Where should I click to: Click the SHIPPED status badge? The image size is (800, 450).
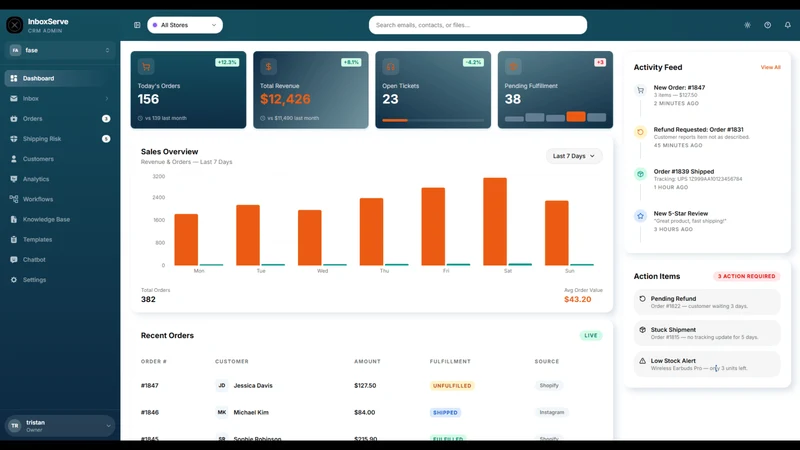(x=445, y=413)
